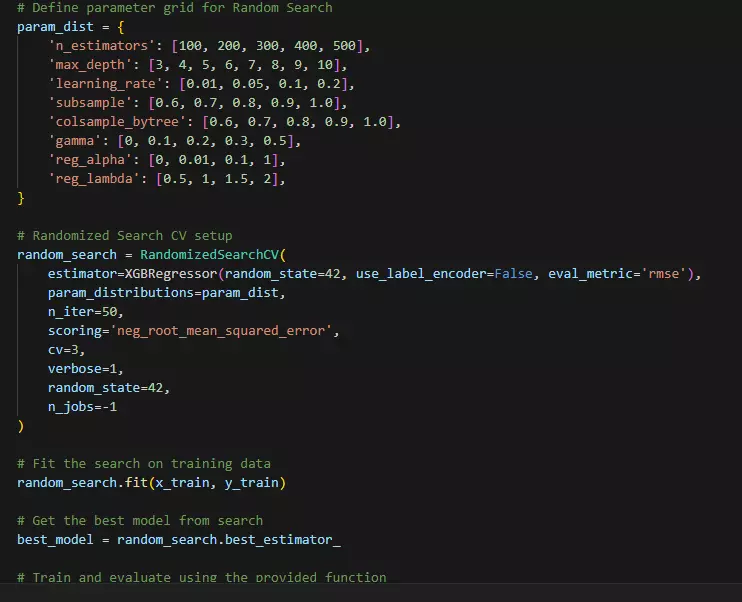
Task: Click the closing curly brace of param_dist
Action: tap(21, 198)
